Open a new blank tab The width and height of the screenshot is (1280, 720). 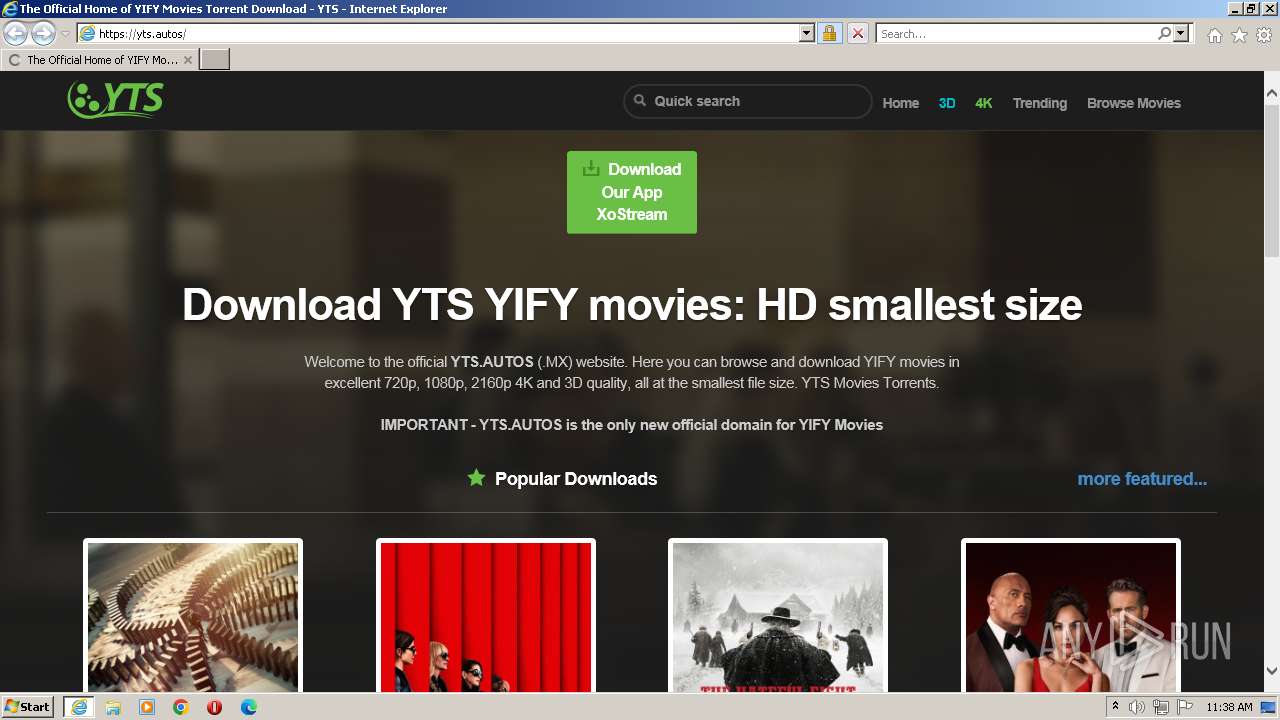[215, 60]
